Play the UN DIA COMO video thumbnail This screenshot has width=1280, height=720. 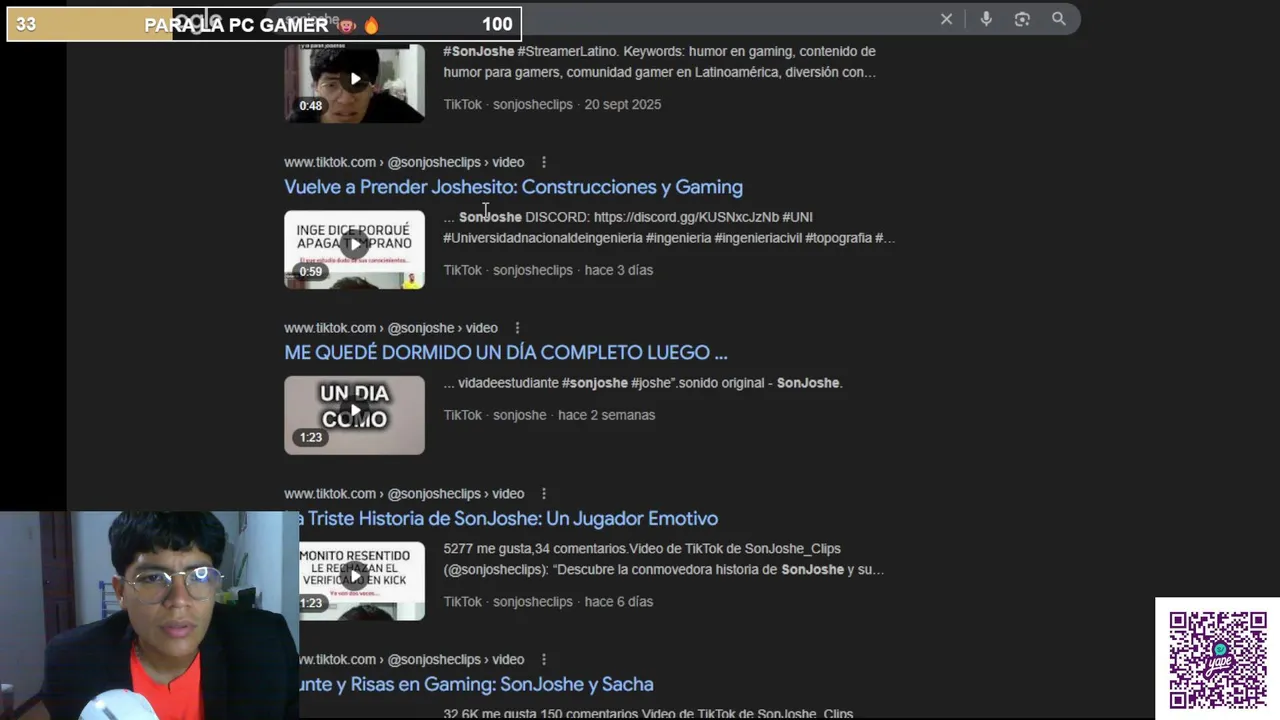tap(354, 415)
